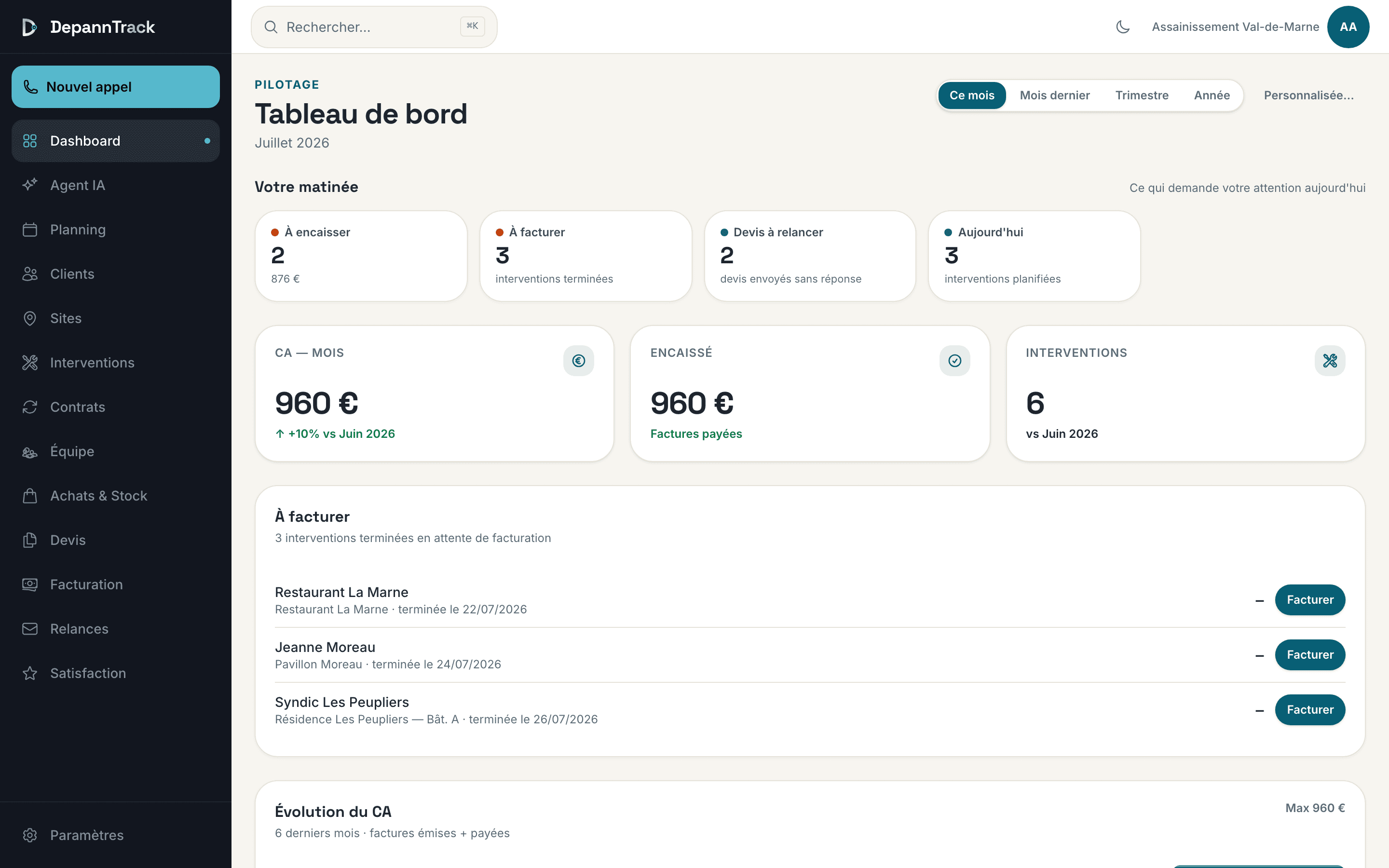
Task: Open Paramètres at the sidebar bottom
Action: [115, 835]
